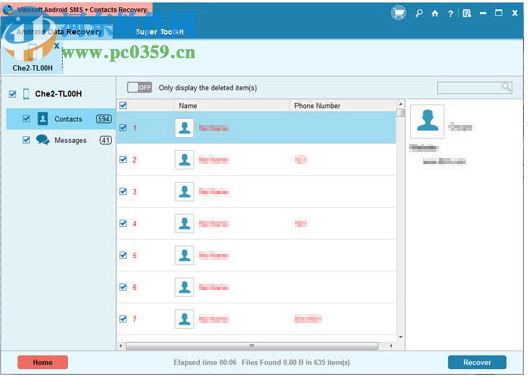528x378 pixels.
Task: Uncheck the Messages category checkbox
Action: tap(26, 140)
